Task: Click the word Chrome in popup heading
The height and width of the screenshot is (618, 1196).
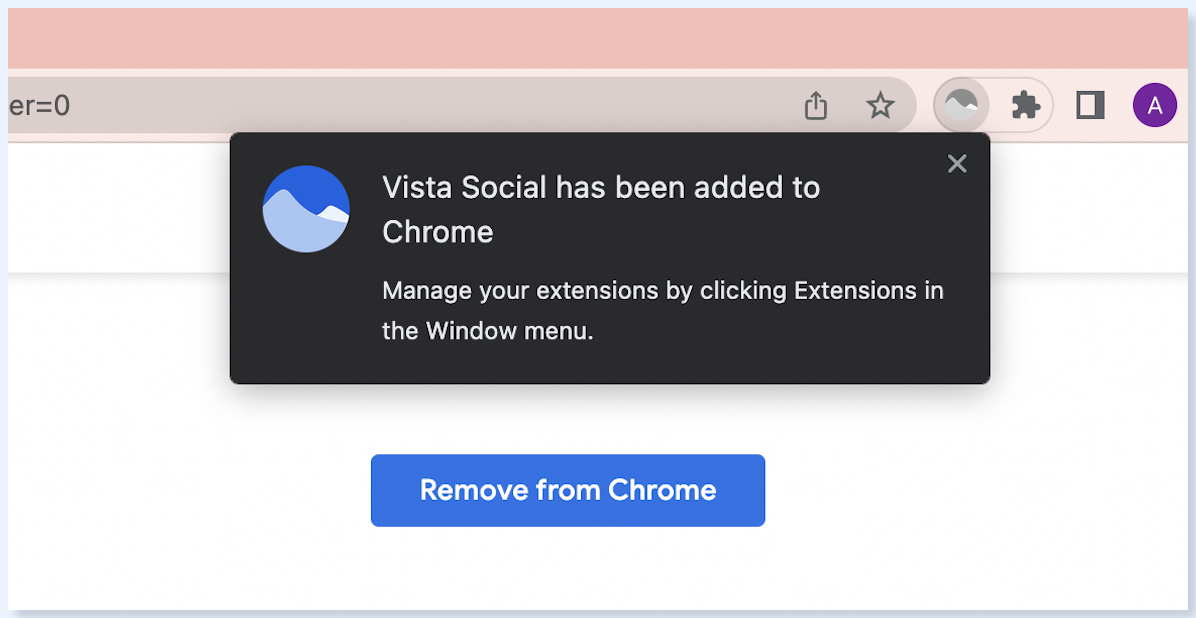Action: [x=437, y=232]
